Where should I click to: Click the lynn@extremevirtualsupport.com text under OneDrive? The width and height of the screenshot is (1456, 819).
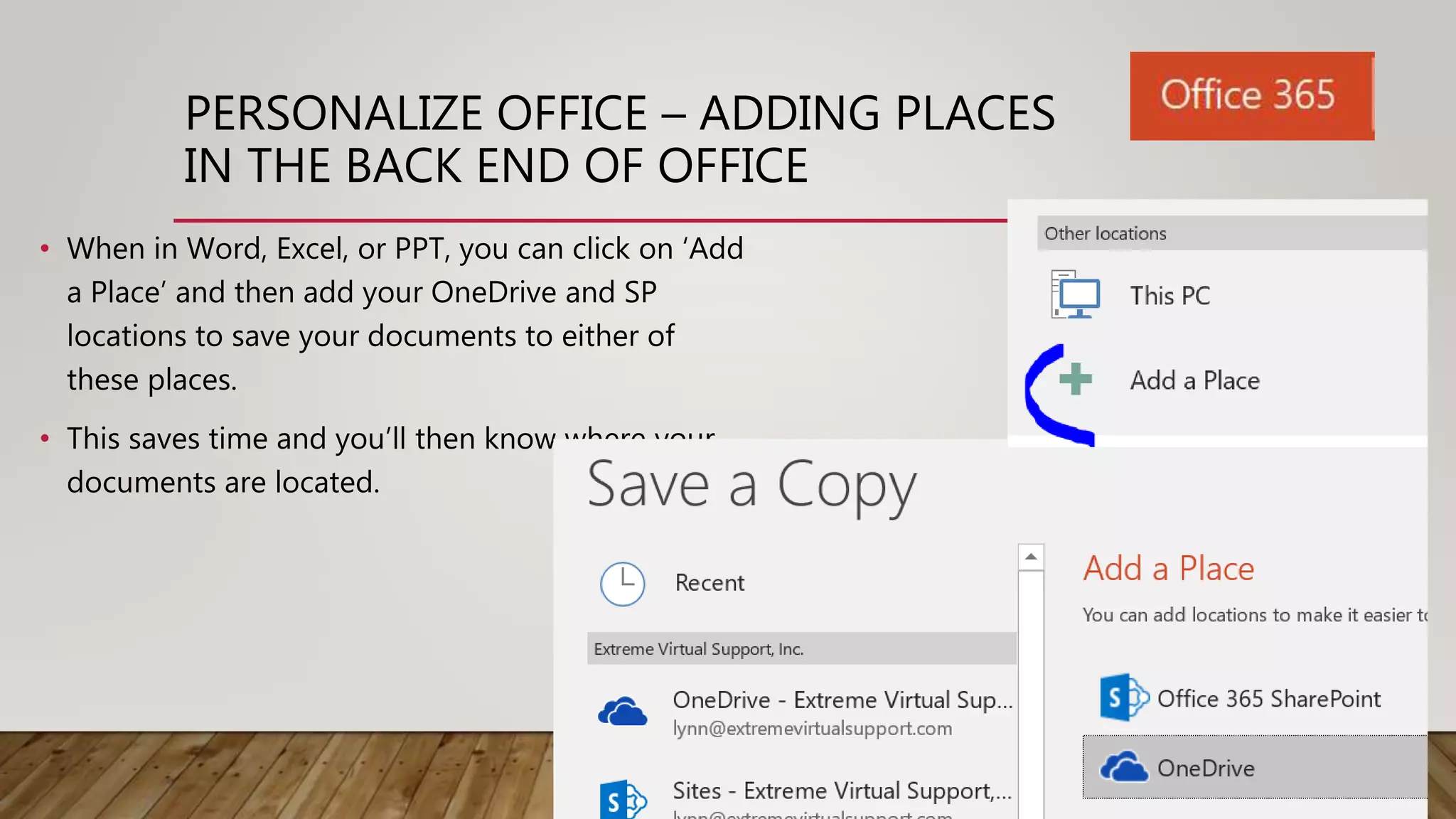[813, 729]
